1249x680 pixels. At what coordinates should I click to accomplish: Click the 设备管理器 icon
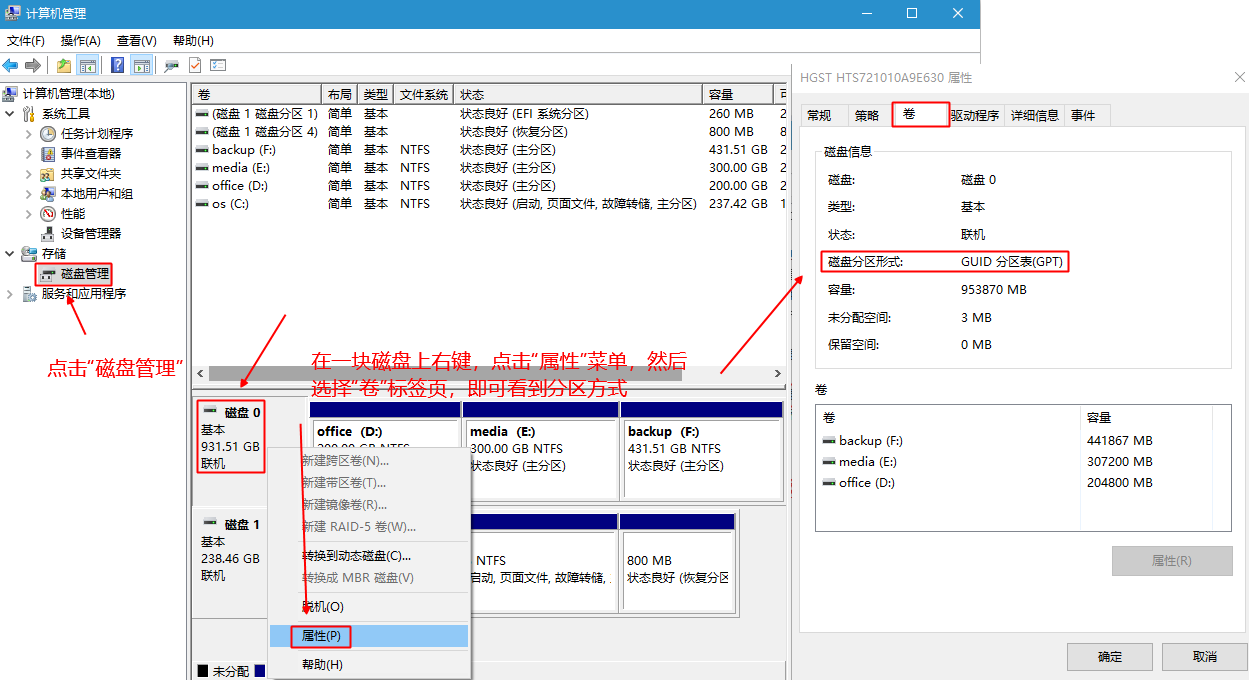[48, 234]
